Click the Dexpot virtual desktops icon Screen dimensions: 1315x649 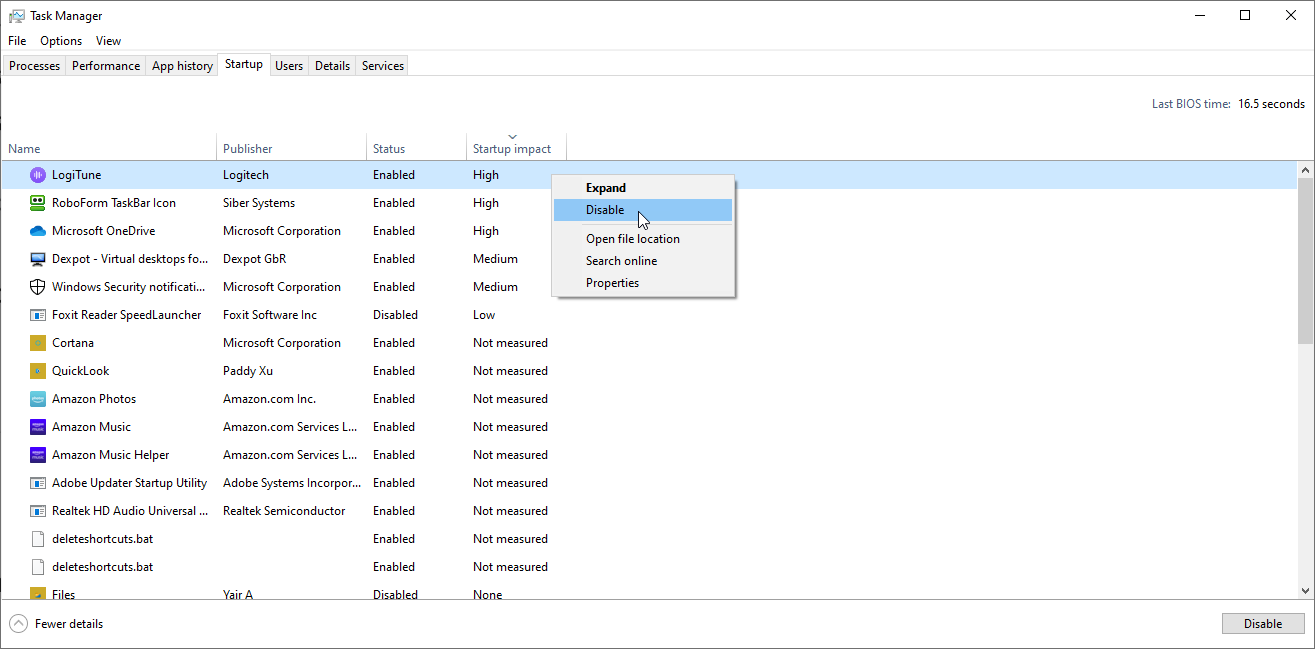[38, 259]
